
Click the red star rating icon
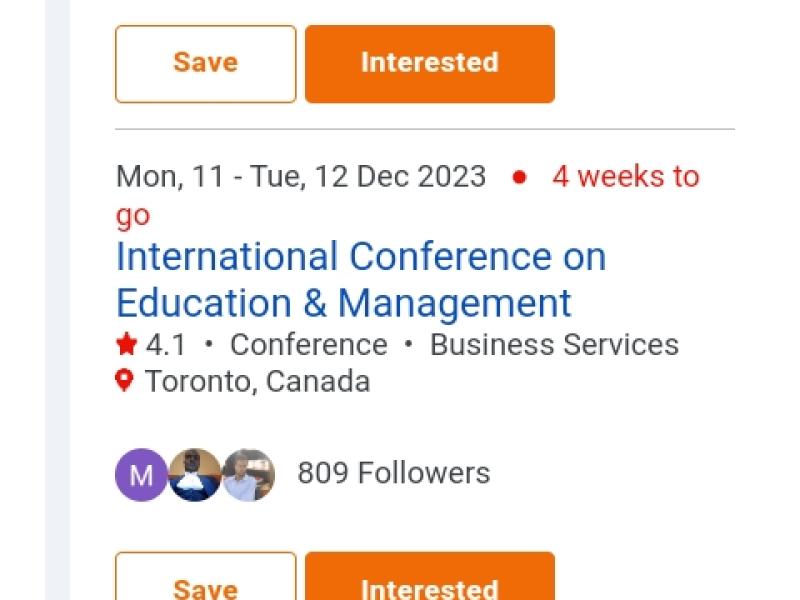(x=126, y=345)
